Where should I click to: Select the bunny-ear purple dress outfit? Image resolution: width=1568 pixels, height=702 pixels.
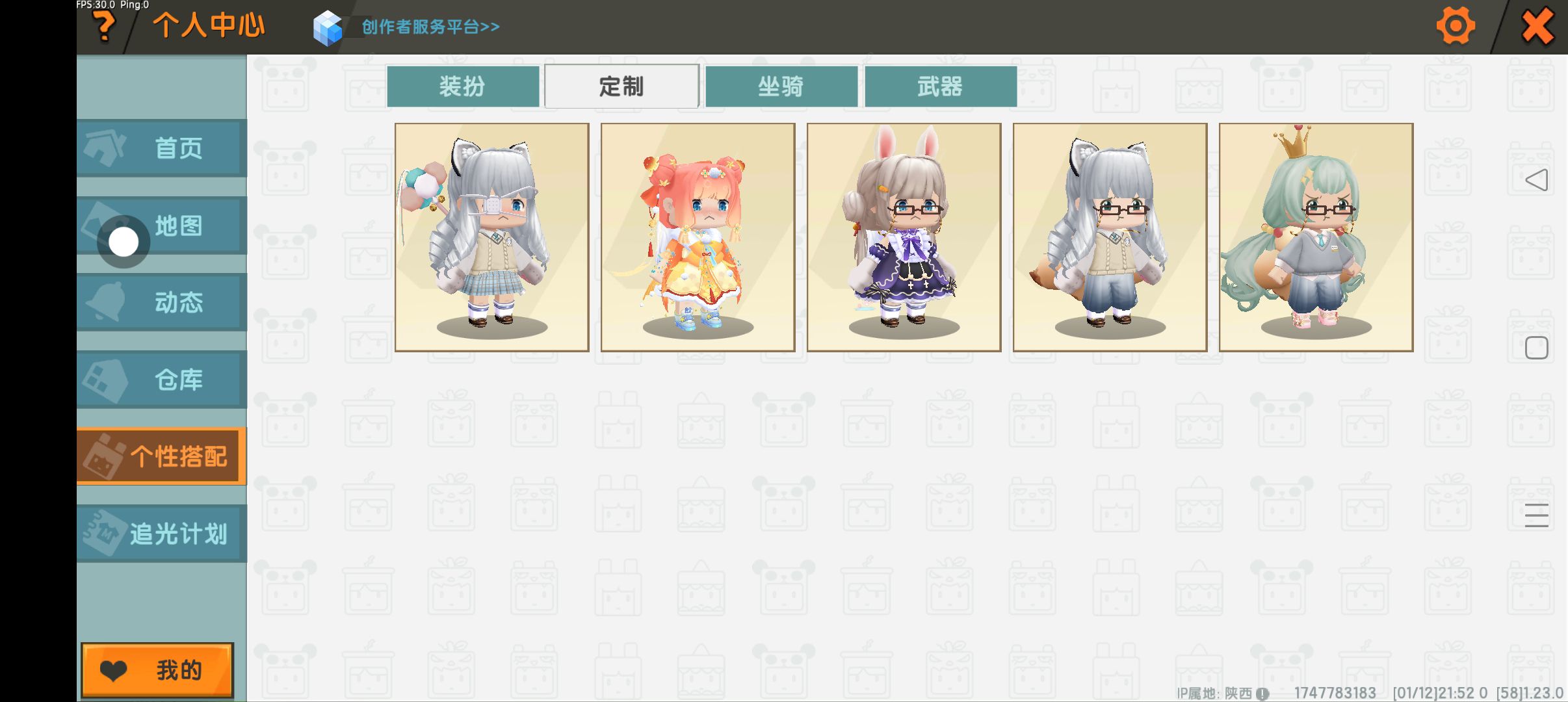[x=904, y=237]
